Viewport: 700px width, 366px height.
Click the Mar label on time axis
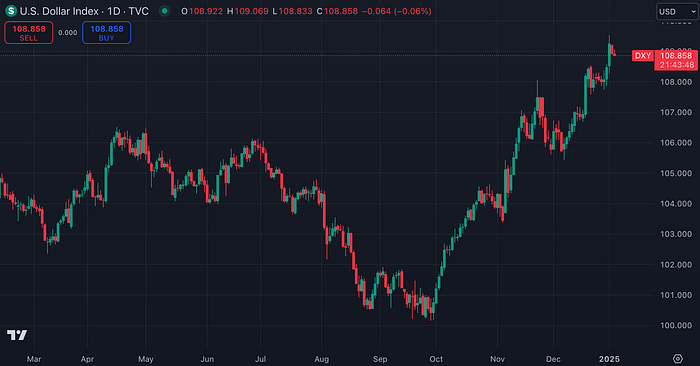(x=34, y=359)
